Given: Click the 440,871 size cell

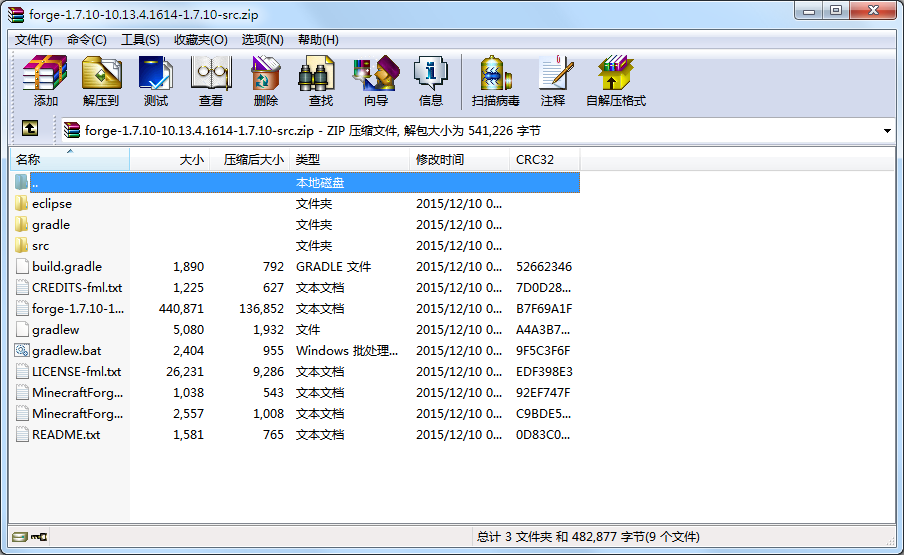Looking at the screenshot, I should [181, 309].
